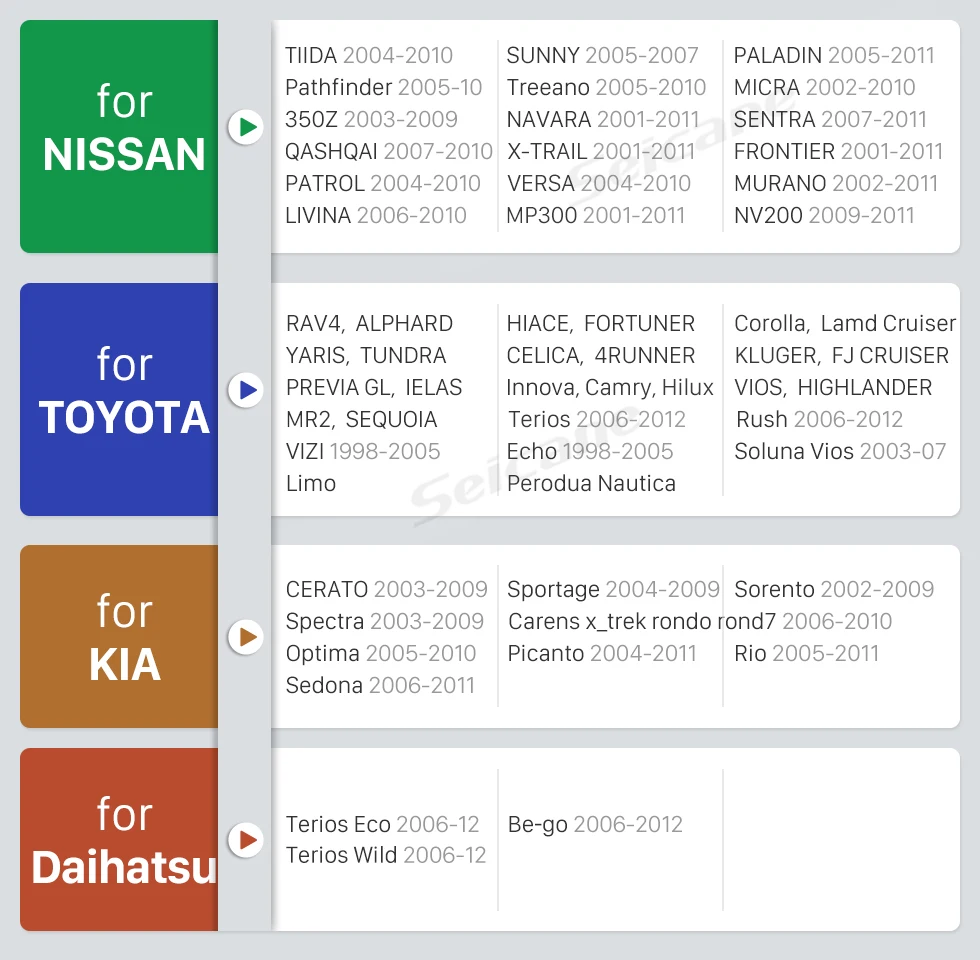Click 'NV200 2009-2011' entry

click(x=824, y=215)
